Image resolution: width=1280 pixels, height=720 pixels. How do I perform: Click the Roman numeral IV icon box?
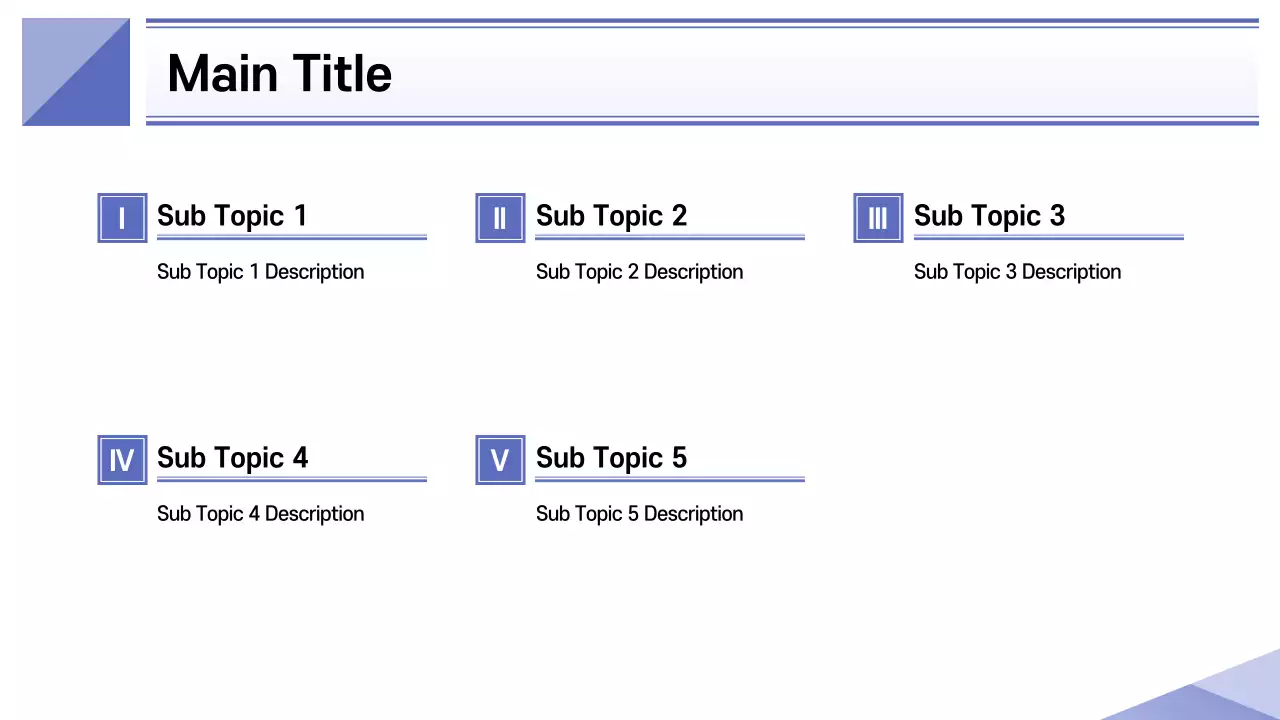122,460
